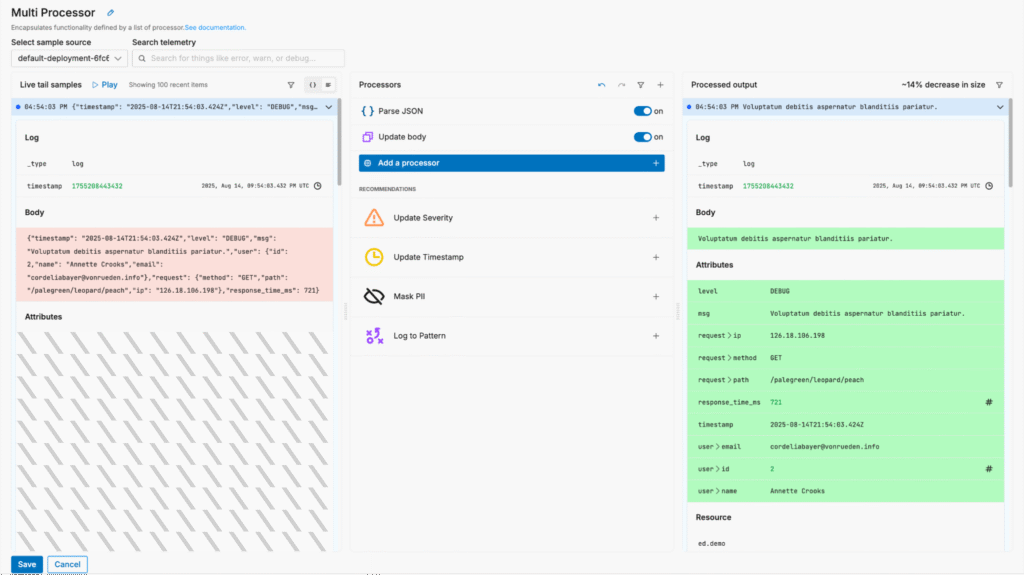Add the Update Severity recommendation
The height and width of the screenshot is (575, 1024).
coord(656,218)
